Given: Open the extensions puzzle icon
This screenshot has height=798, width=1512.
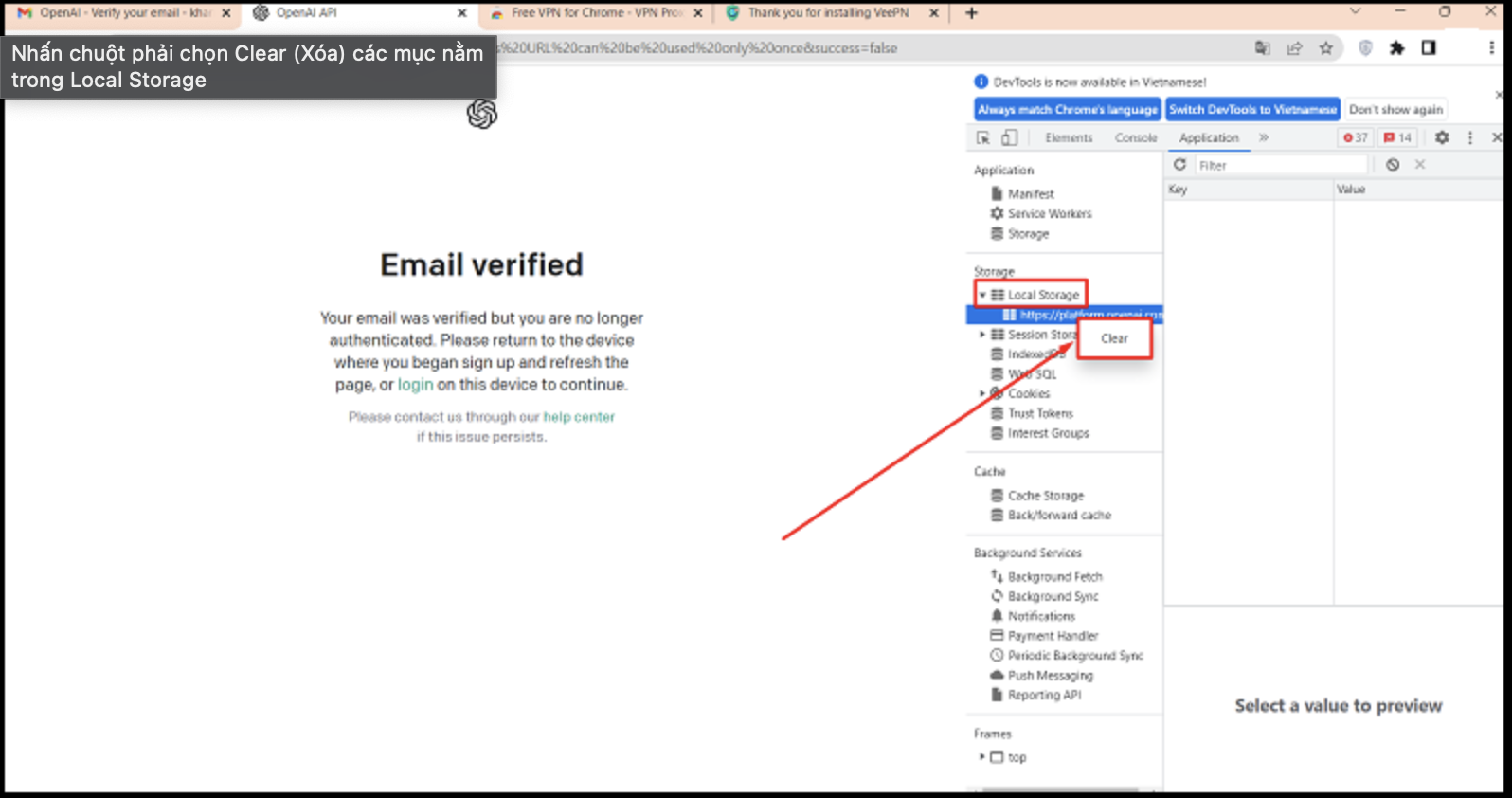Looking at the screenshot, I should pos(1396,48).
